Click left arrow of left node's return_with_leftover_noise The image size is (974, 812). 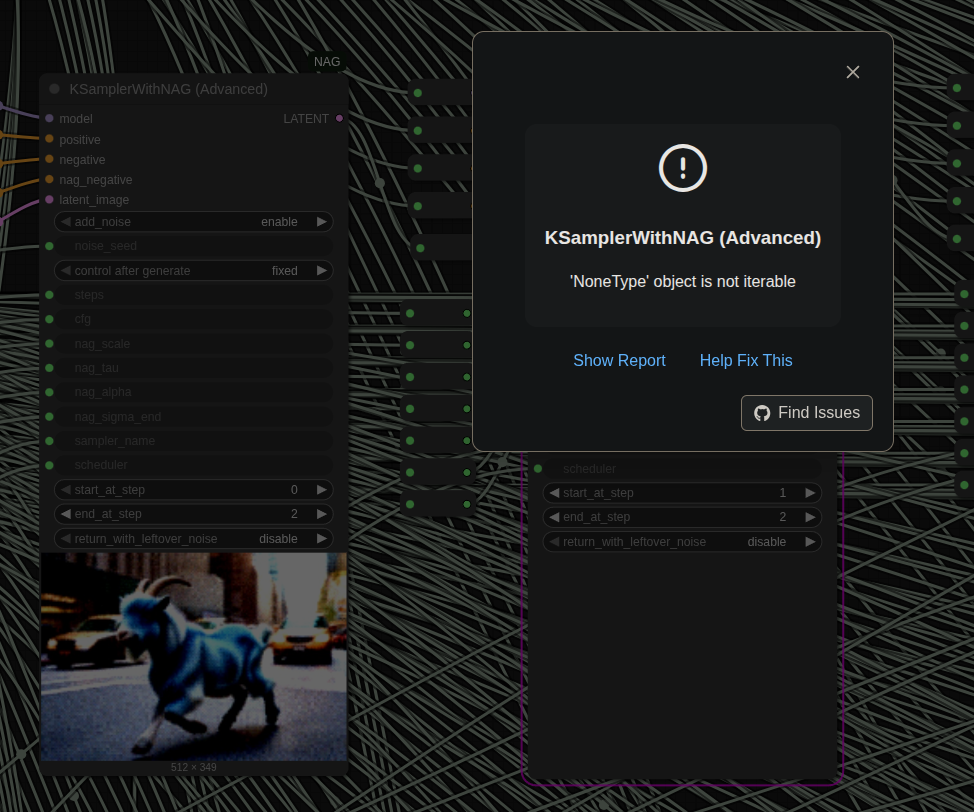(x=65, y=539)
